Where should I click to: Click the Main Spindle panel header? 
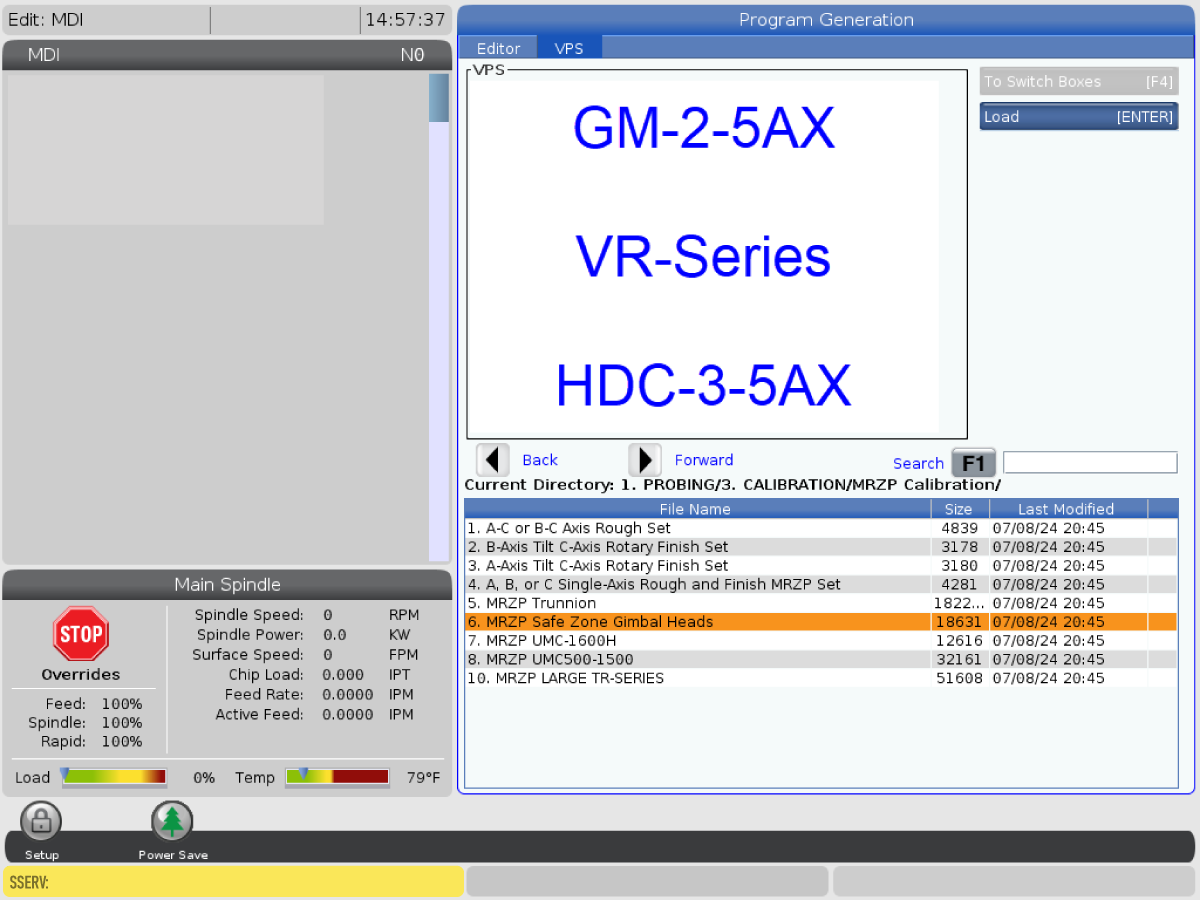tap(227, 585)
